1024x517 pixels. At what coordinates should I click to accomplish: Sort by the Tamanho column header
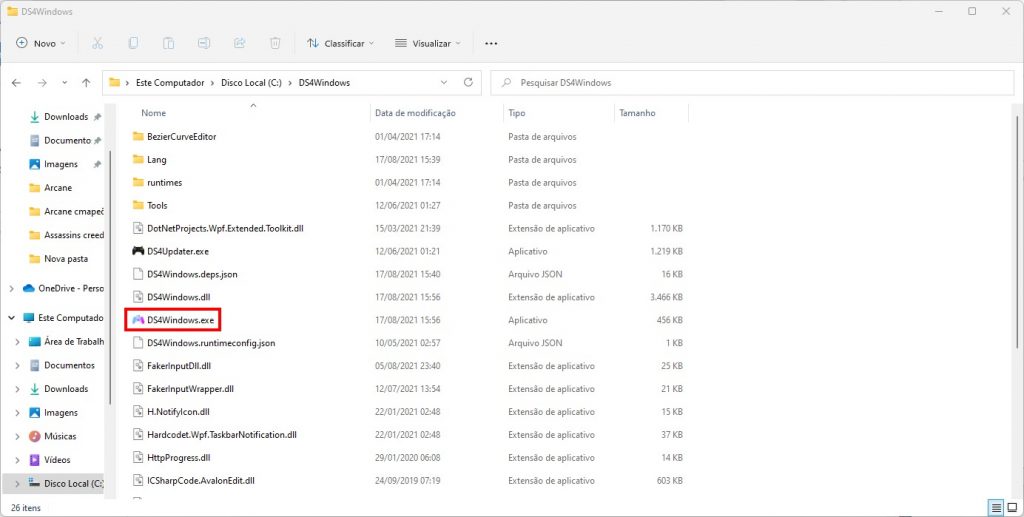coord(637,113)
